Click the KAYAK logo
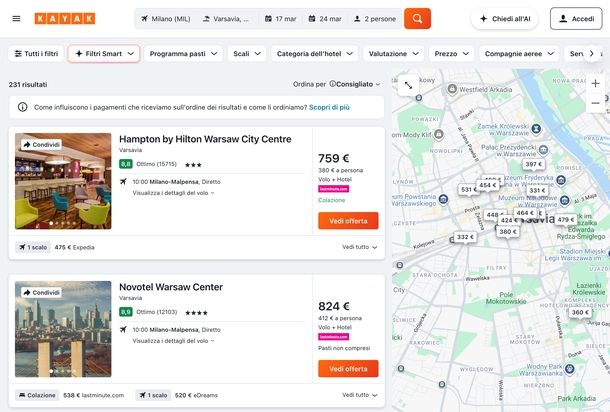 tap(65, 19)
